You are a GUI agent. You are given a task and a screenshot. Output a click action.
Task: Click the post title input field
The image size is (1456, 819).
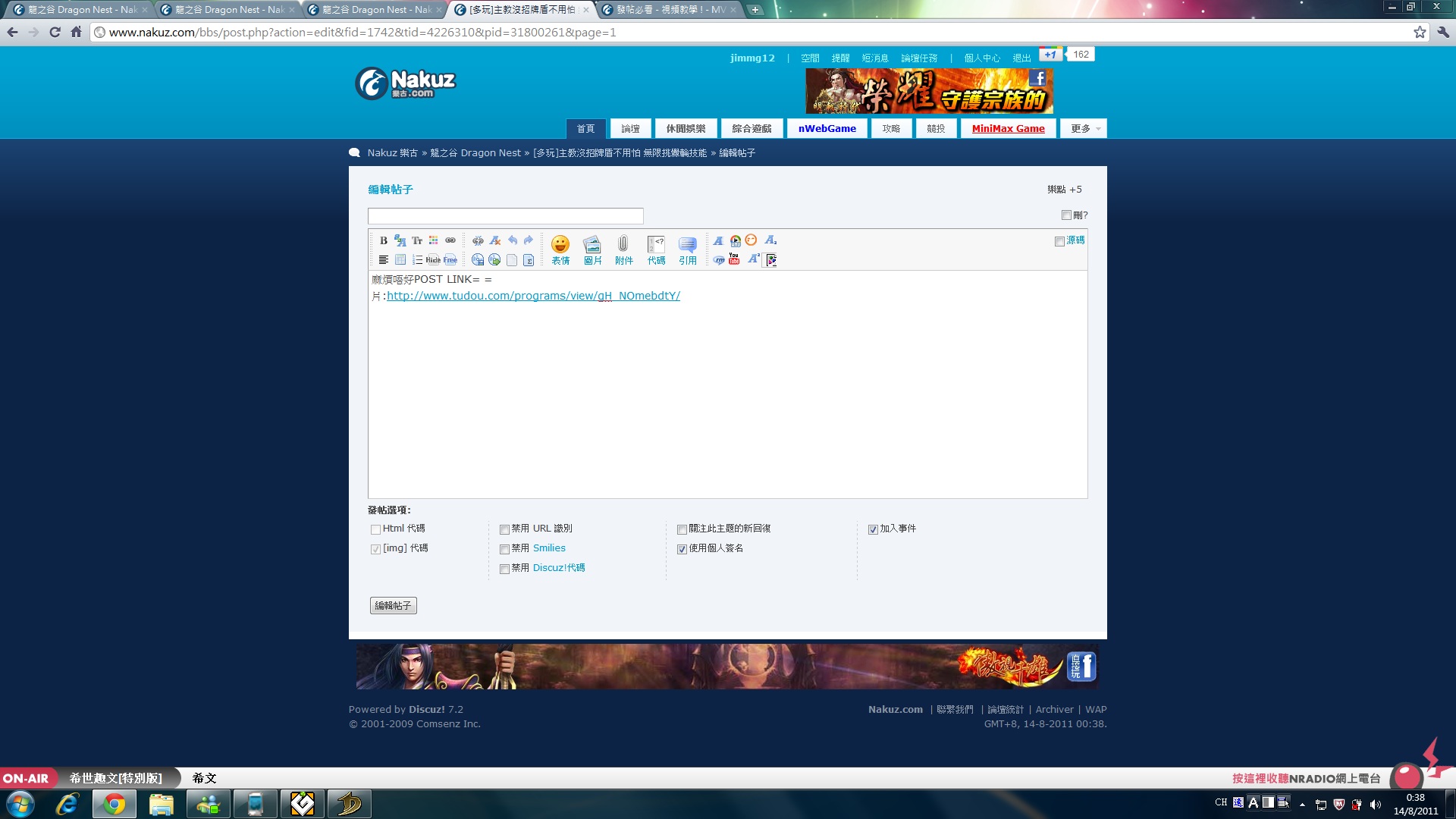(x=505, y=216)
